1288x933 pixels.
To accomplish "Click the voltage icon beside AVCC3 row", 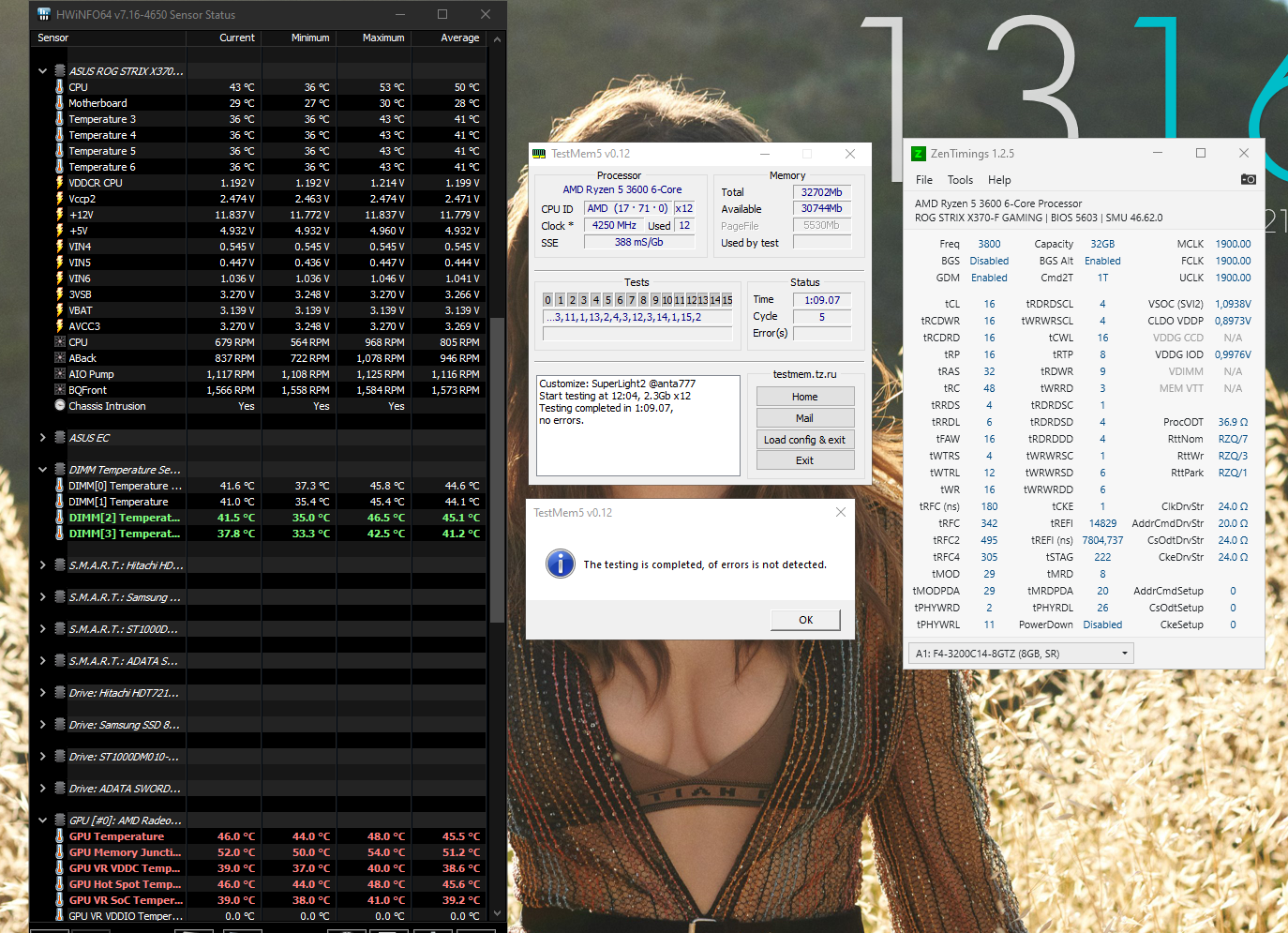I will pos(60,326).
